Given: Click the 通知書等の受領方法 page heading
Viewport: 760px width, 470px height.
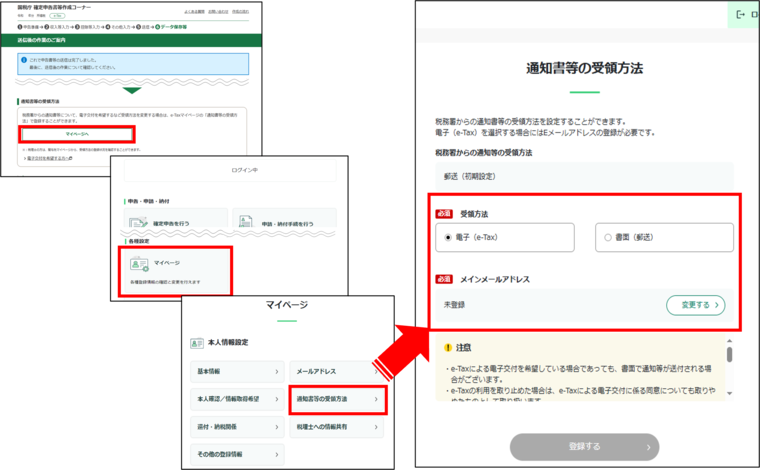Looking at the screenshot, I should 584,68.
